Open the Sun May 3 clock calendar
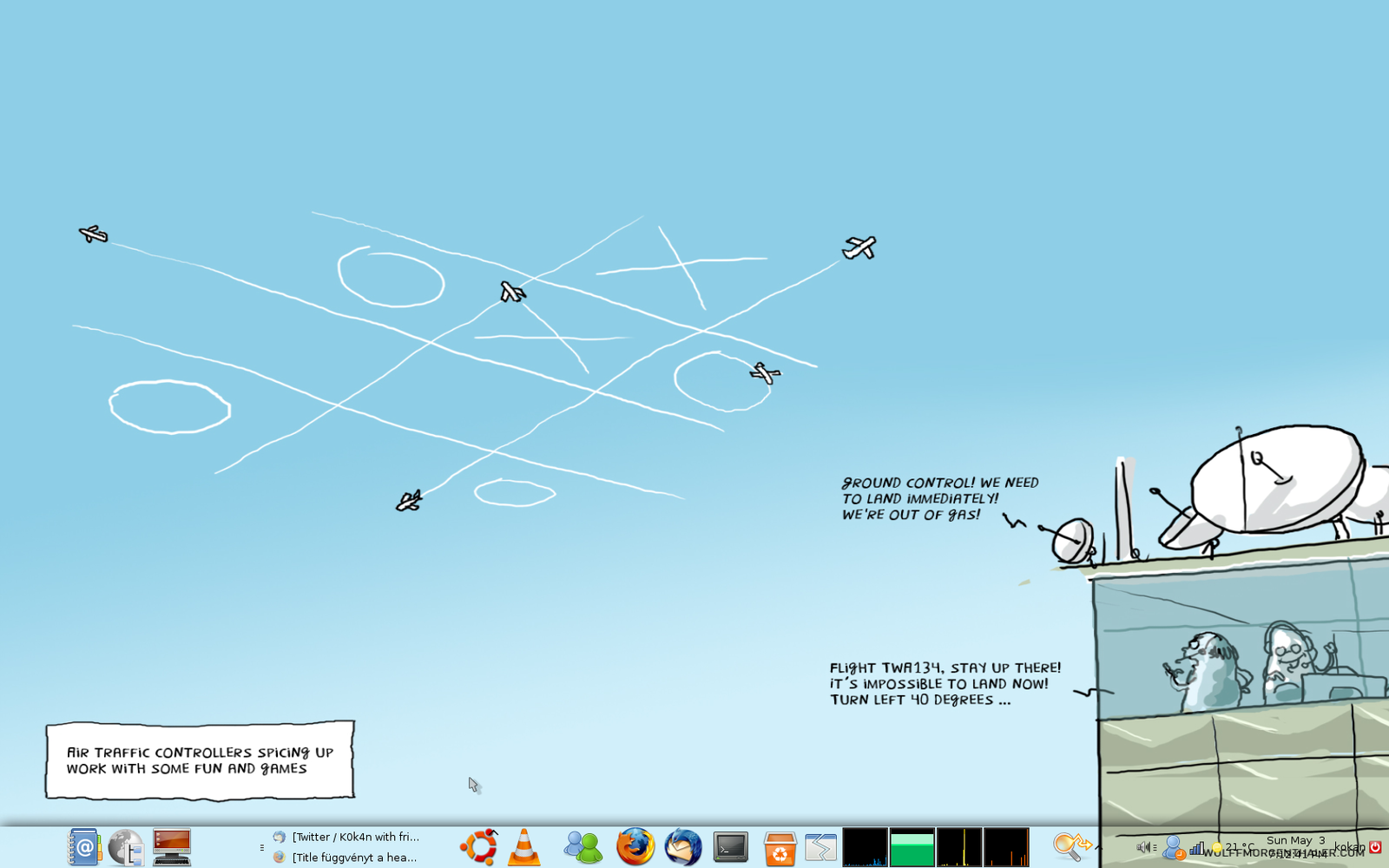The width and height of the screenshot is (1389, 868). tap(1296, 847)
